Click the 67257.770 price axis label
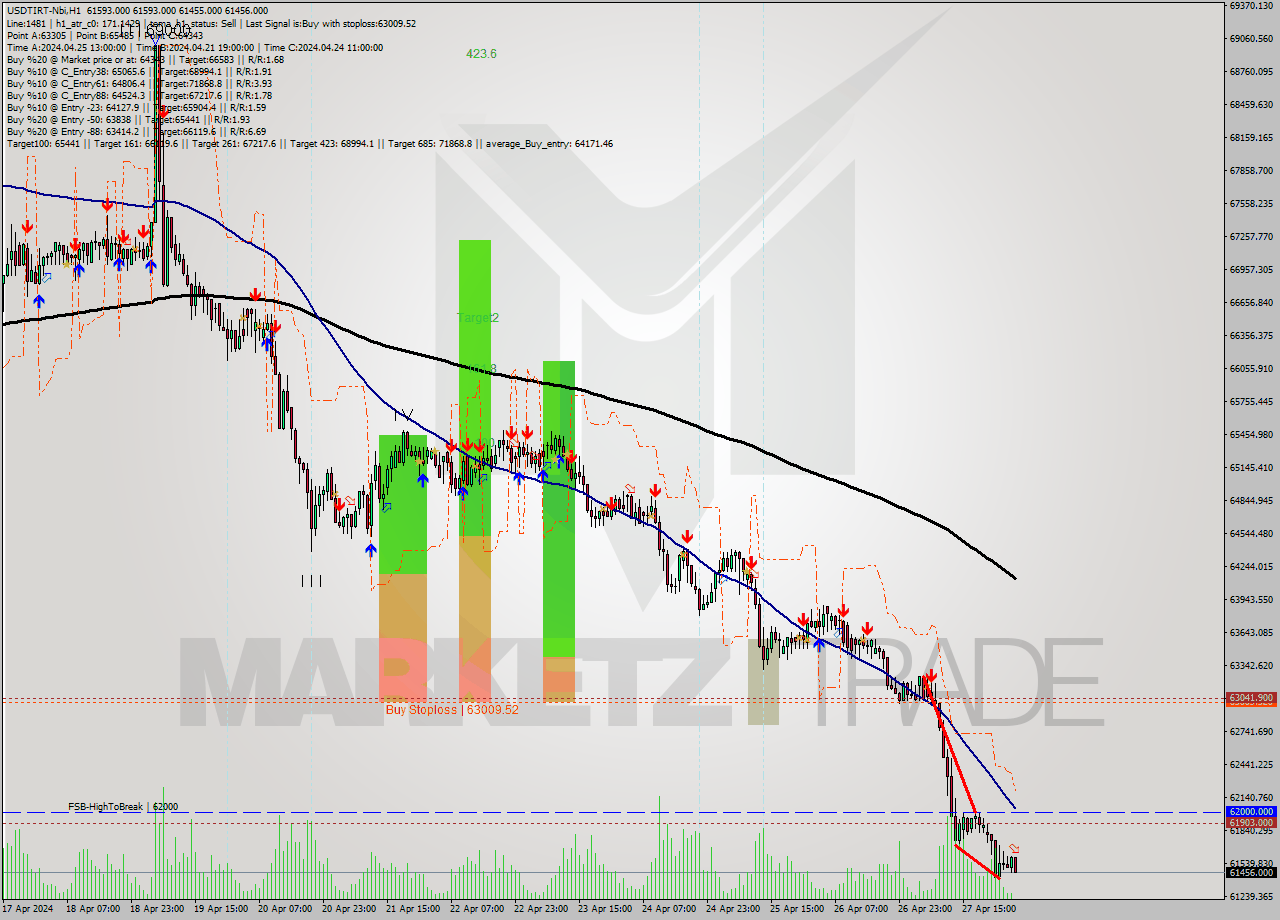 click(x=1250, y=236)
